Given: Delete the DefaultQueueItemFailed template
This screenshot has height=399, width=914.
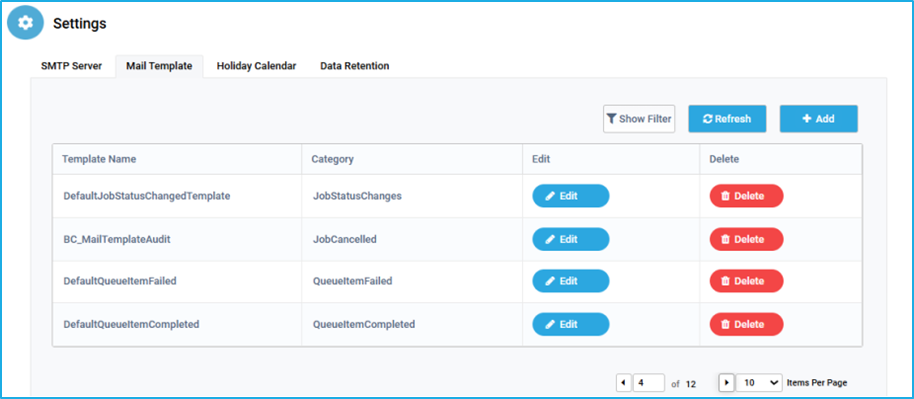Looking at the screenshot, I should [746, 281].
